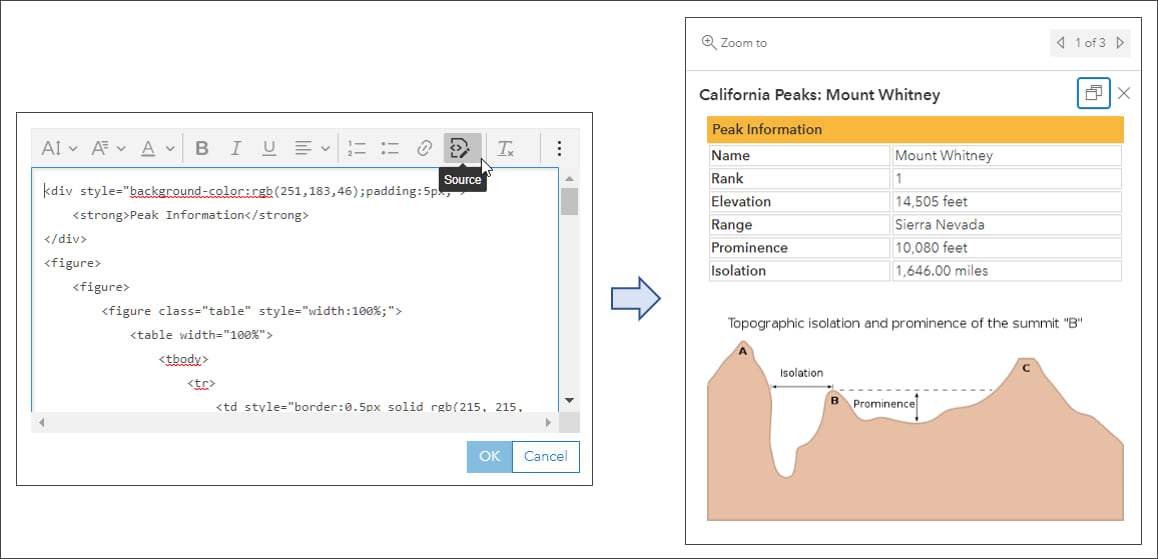
Task: Click the remove formatting icon
Action: click(506, 149)
